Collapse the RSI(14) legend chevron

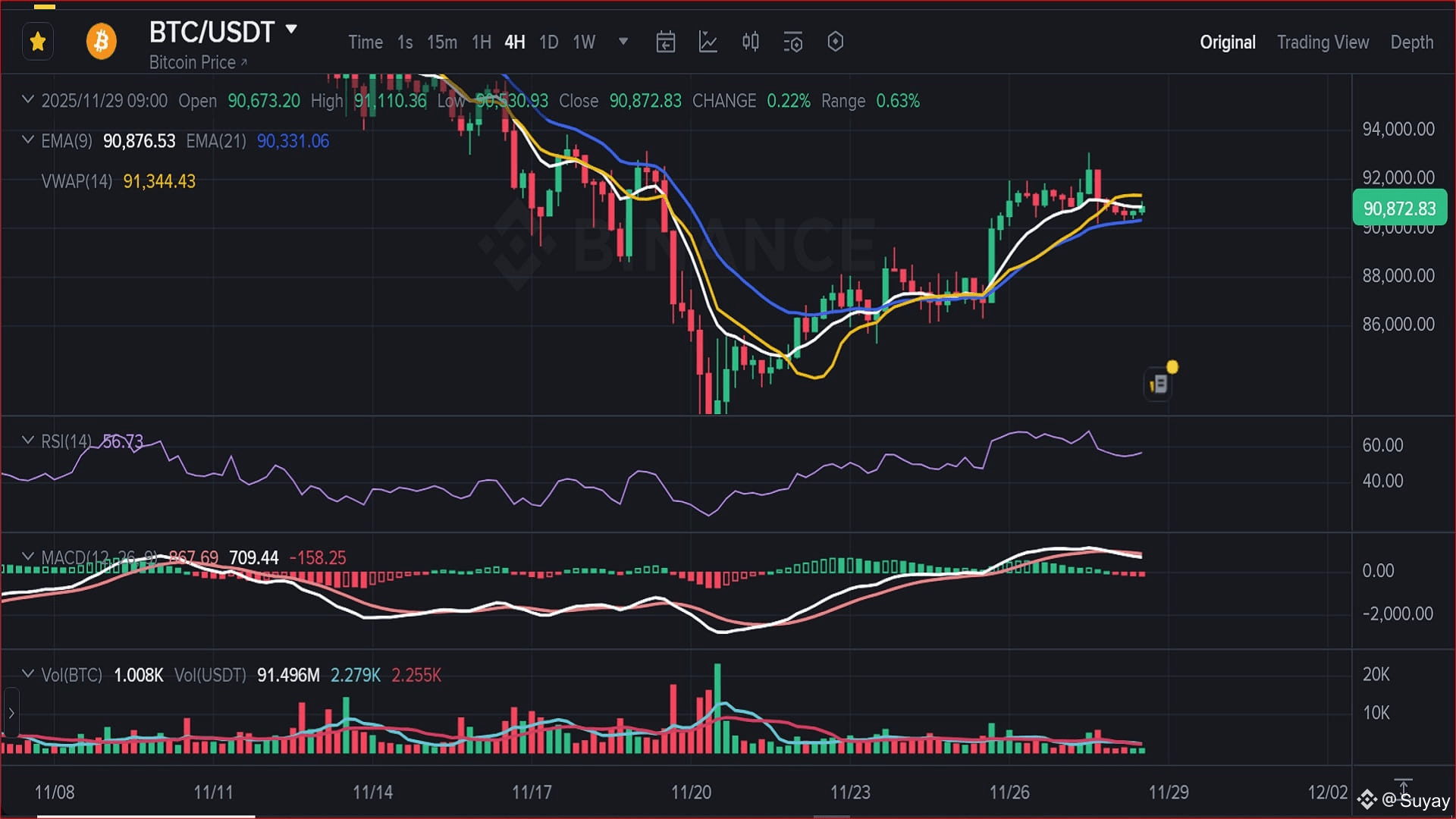pos(28,441)
